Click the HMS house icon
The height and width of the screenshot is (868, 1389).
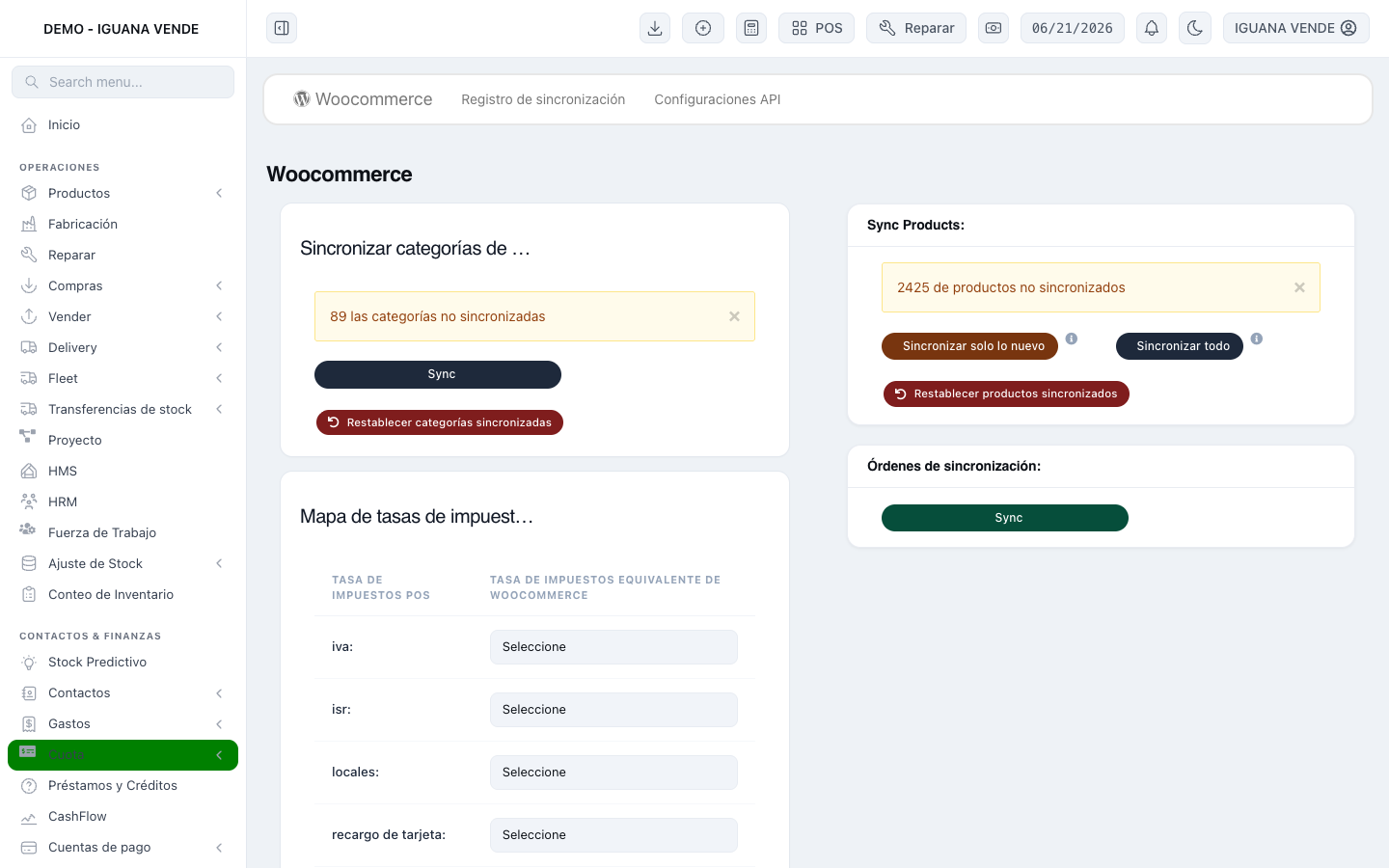29,471
